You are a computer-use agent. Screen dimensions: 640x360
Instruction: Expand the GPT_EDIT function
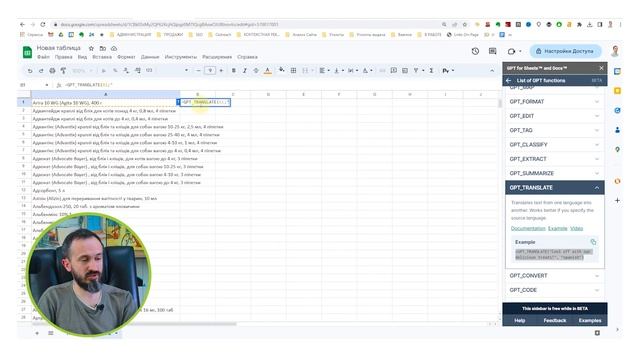click(555, 116)
